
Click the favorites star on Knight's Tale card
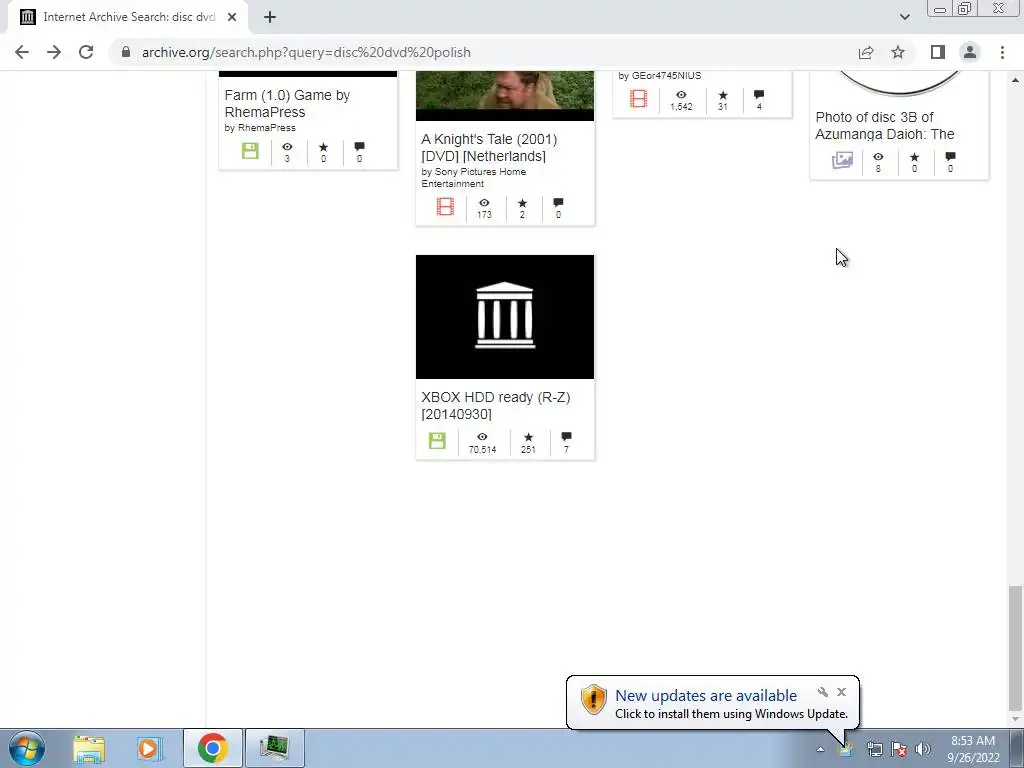click(x=522, y=203)
